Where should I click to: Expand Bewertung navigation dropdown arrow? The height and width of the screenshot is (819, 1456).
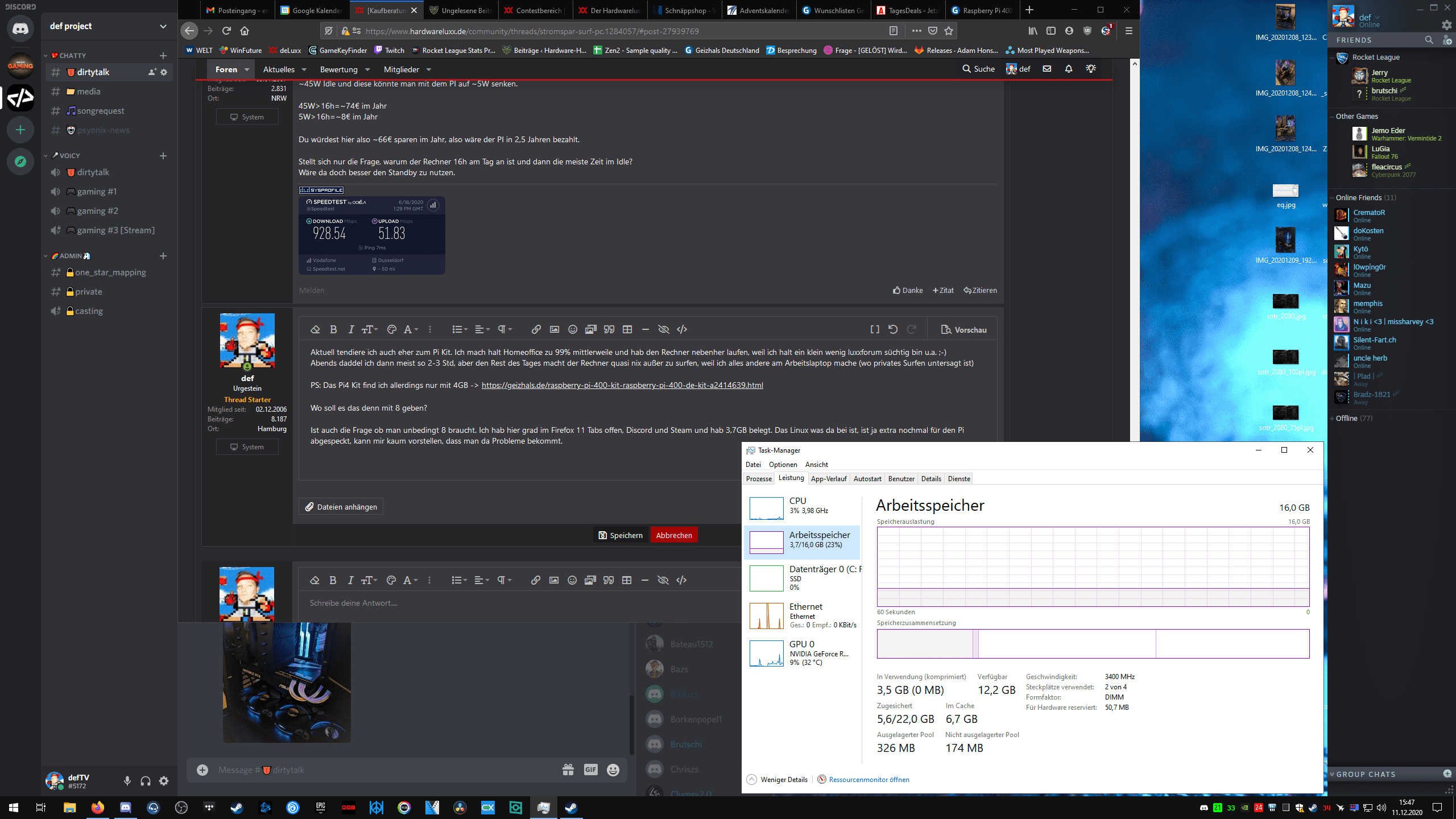(x=367, y=69)
